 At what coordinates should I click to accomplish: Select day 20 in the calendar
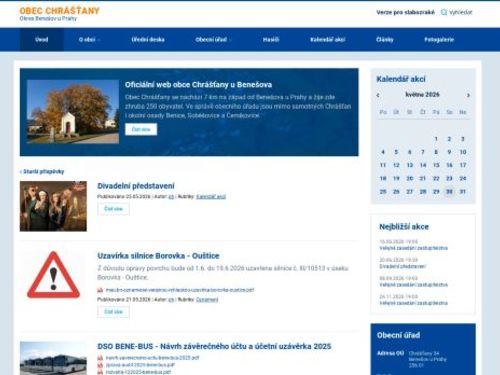click(410, 178)
